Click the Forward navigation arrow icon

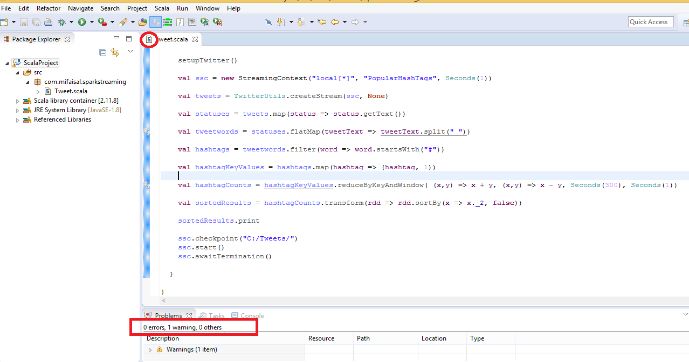[355, 22]
